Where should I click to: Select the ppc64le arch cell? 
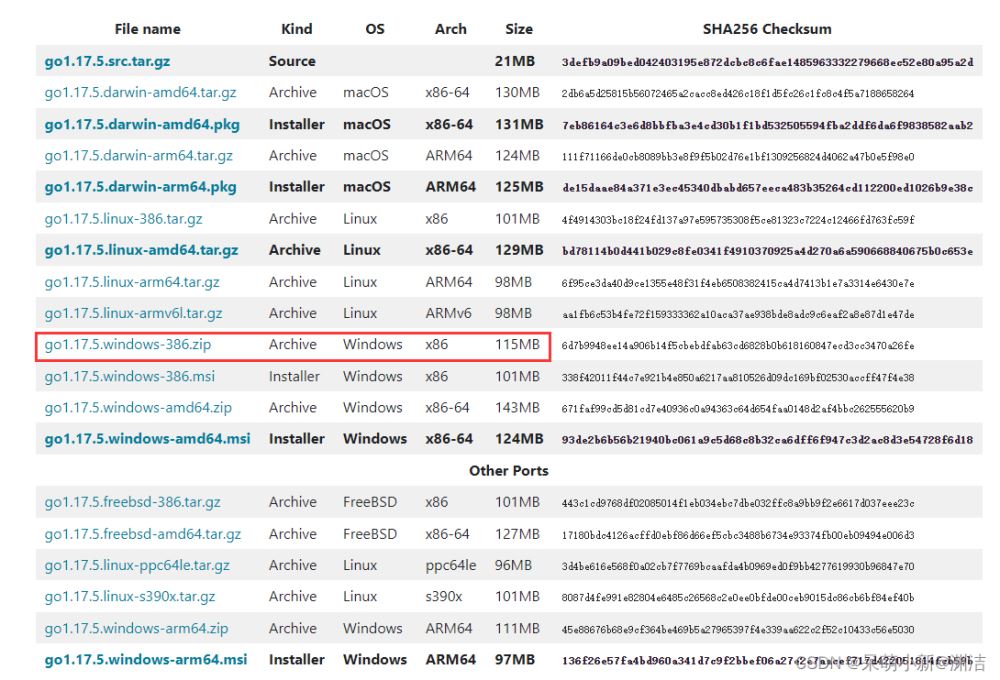click(x=451, y=565)
